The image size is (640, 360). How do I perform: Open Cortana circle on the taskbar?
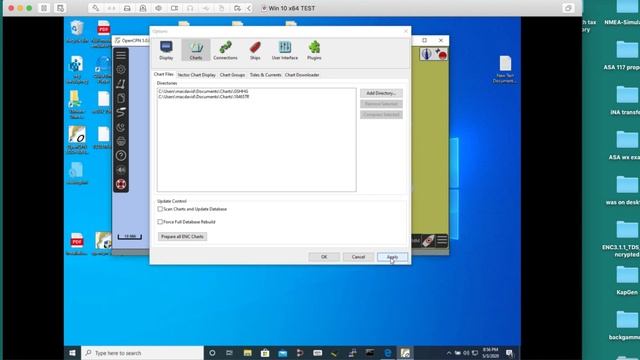(x=212, y=353)
